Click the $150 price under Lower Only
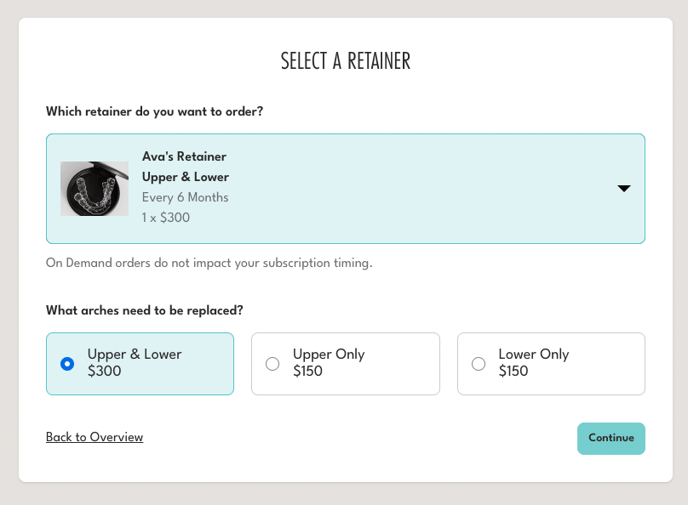 tap(514, 372)
